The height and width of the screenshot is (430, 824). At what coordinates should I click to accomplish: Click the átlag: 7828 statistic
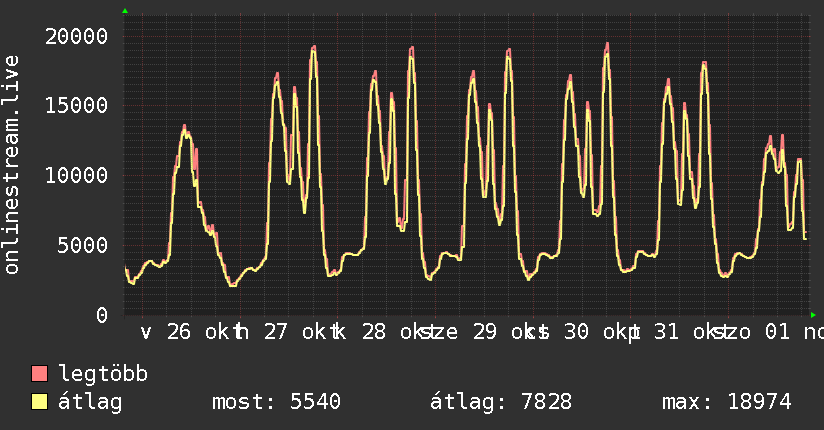click(x=501, y=402)
